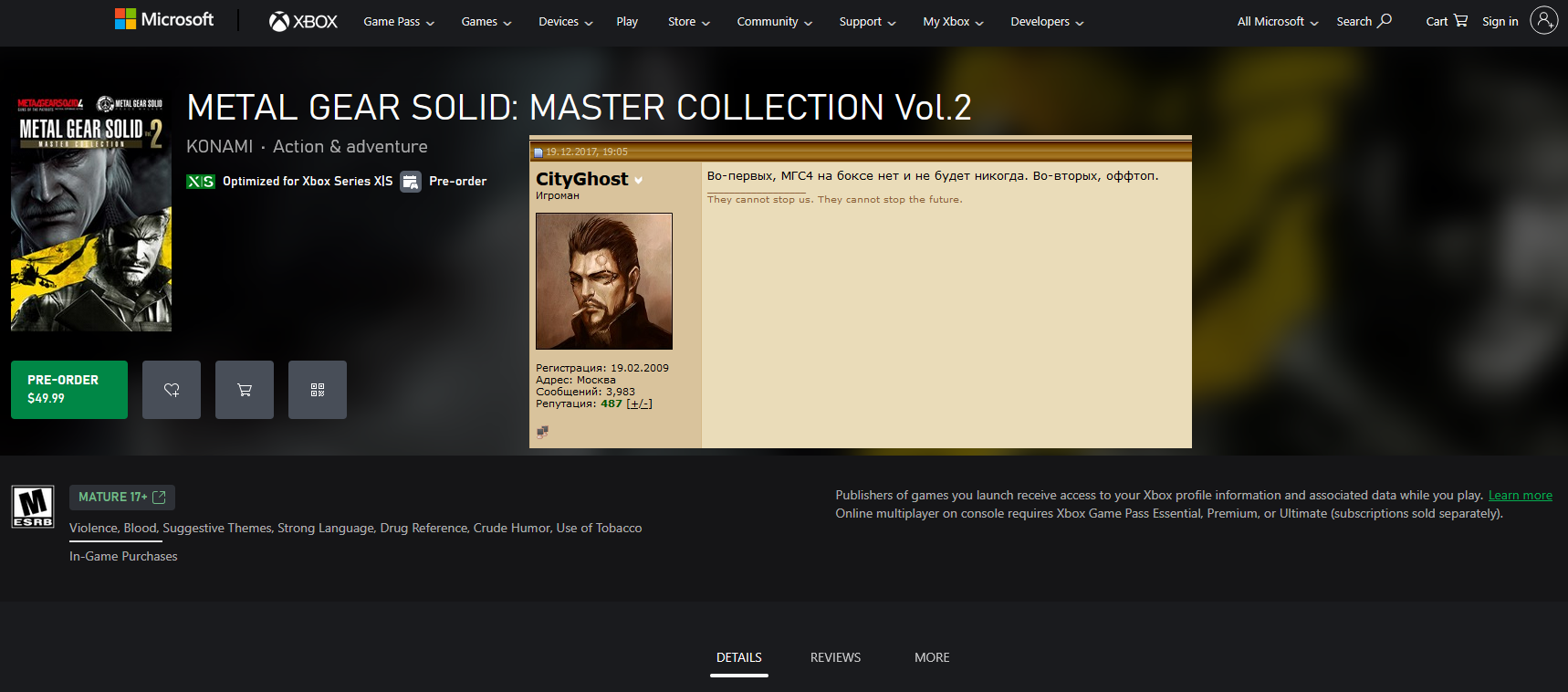This screenshot has height=692, width=1568.
Task: Expand the My Xbox menu
Action: pyautogui.click(x=954, y=22)
